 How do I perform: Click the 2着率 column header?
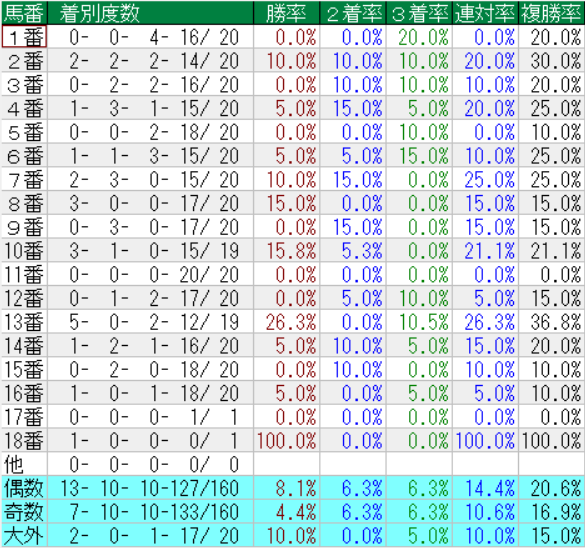353,13
